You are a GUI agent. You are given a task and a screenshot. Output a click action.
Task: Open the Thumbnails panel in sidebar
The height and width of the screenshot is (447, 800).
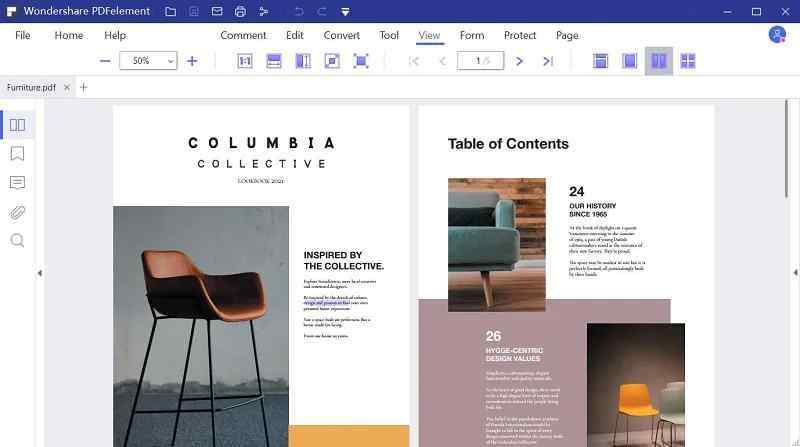[x=17, y=125]
